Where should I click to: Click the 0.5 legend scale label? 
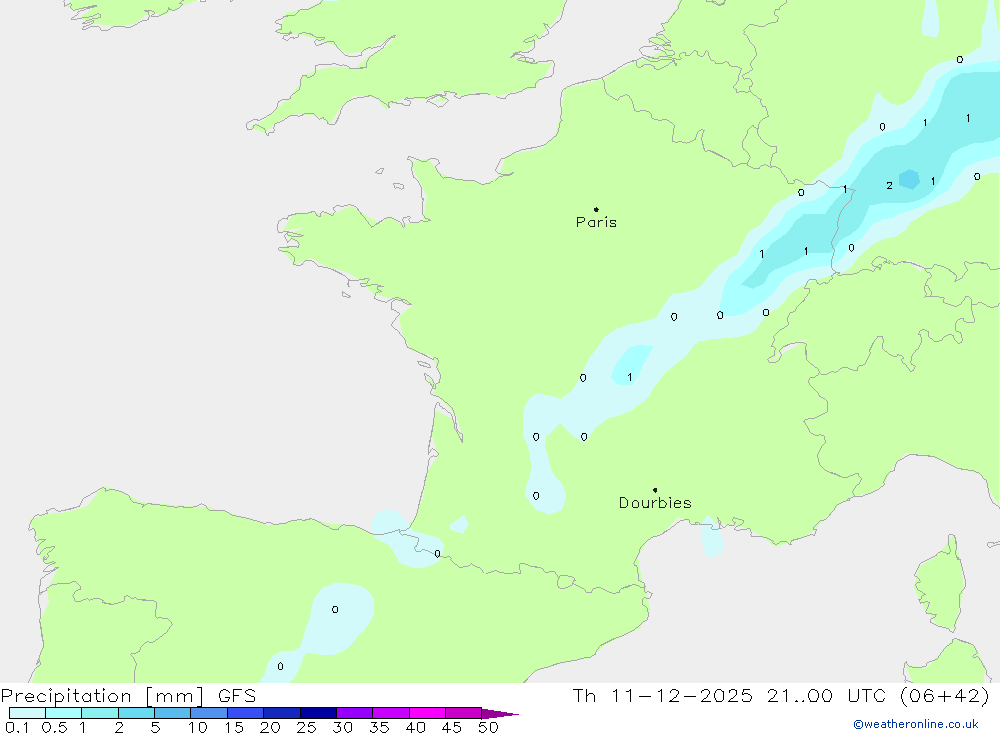pos(55,727)
